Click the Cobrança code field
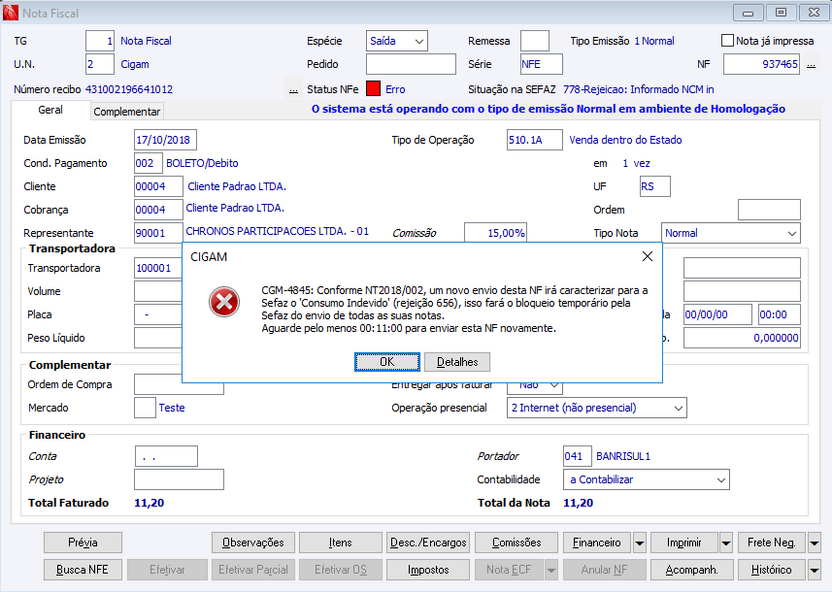The image size is (832, 592). [x=158, y=210]
